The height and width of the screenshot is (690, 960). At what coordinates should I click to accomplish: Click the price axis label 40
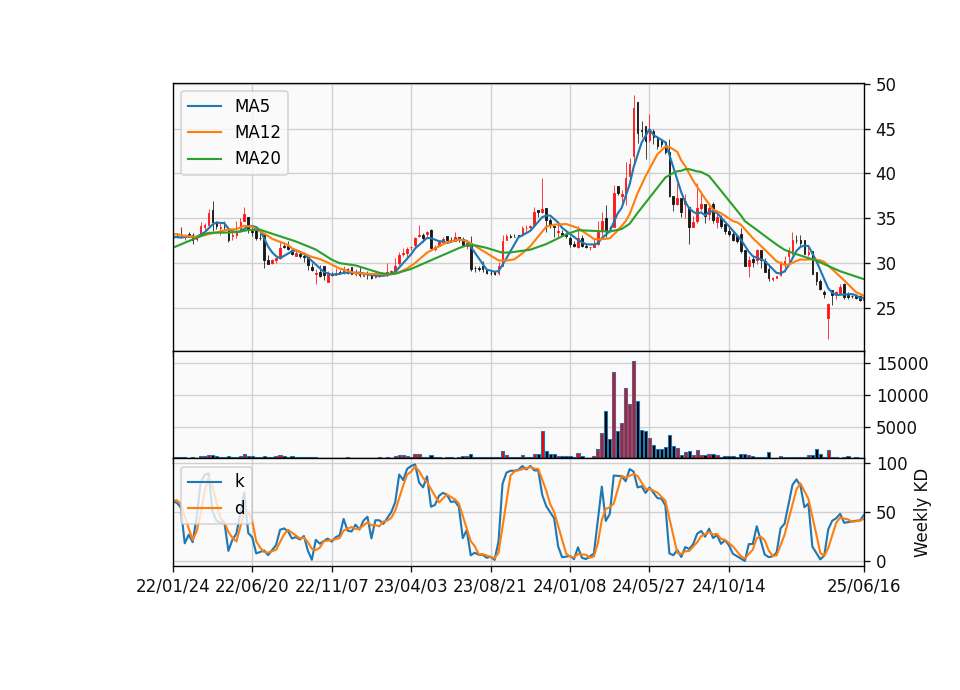click(x=885, y=174)
